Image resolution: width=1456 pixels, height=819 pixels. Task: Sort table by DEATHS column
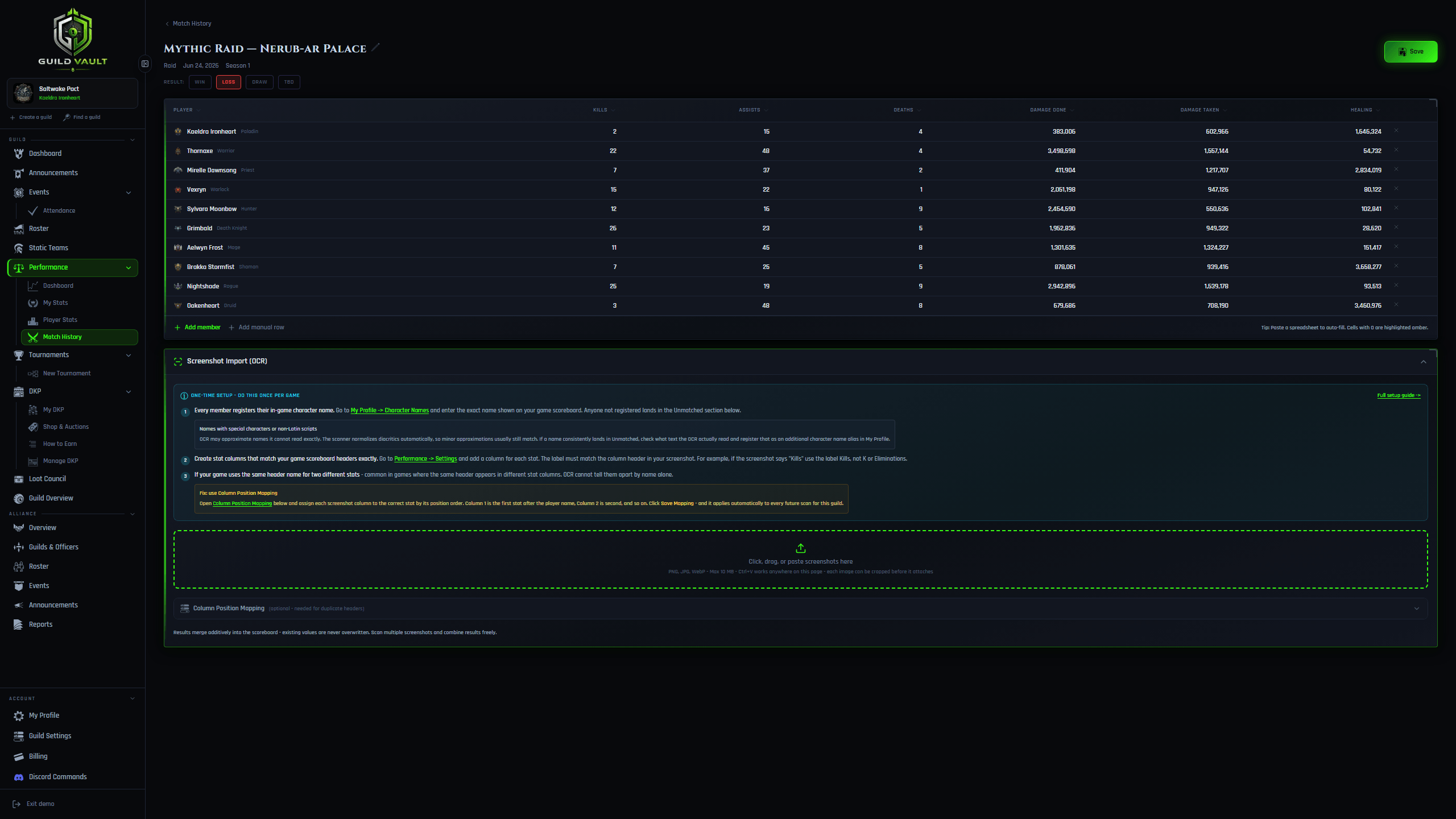907,110
